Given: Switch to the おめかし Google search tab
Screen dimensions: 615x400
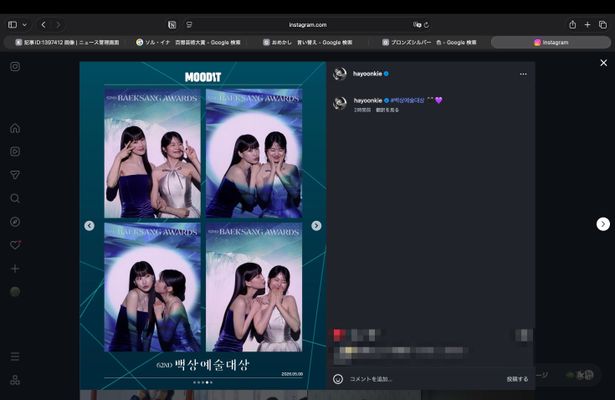Looking at the screenshot, I should click(308, 42).
